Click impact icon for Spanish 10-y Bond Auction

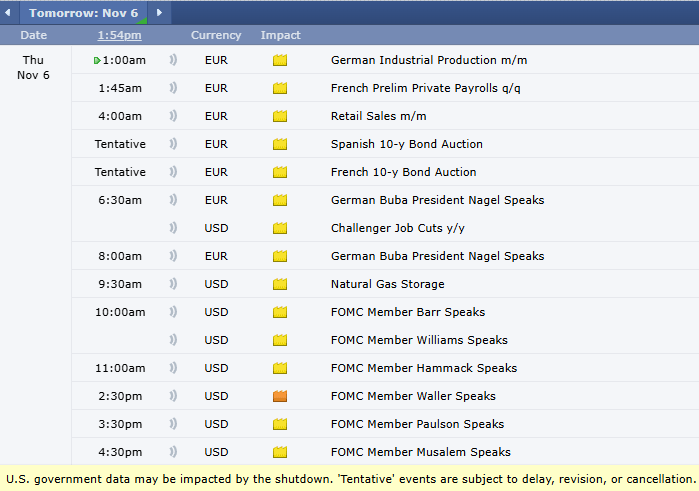[280, 144]
